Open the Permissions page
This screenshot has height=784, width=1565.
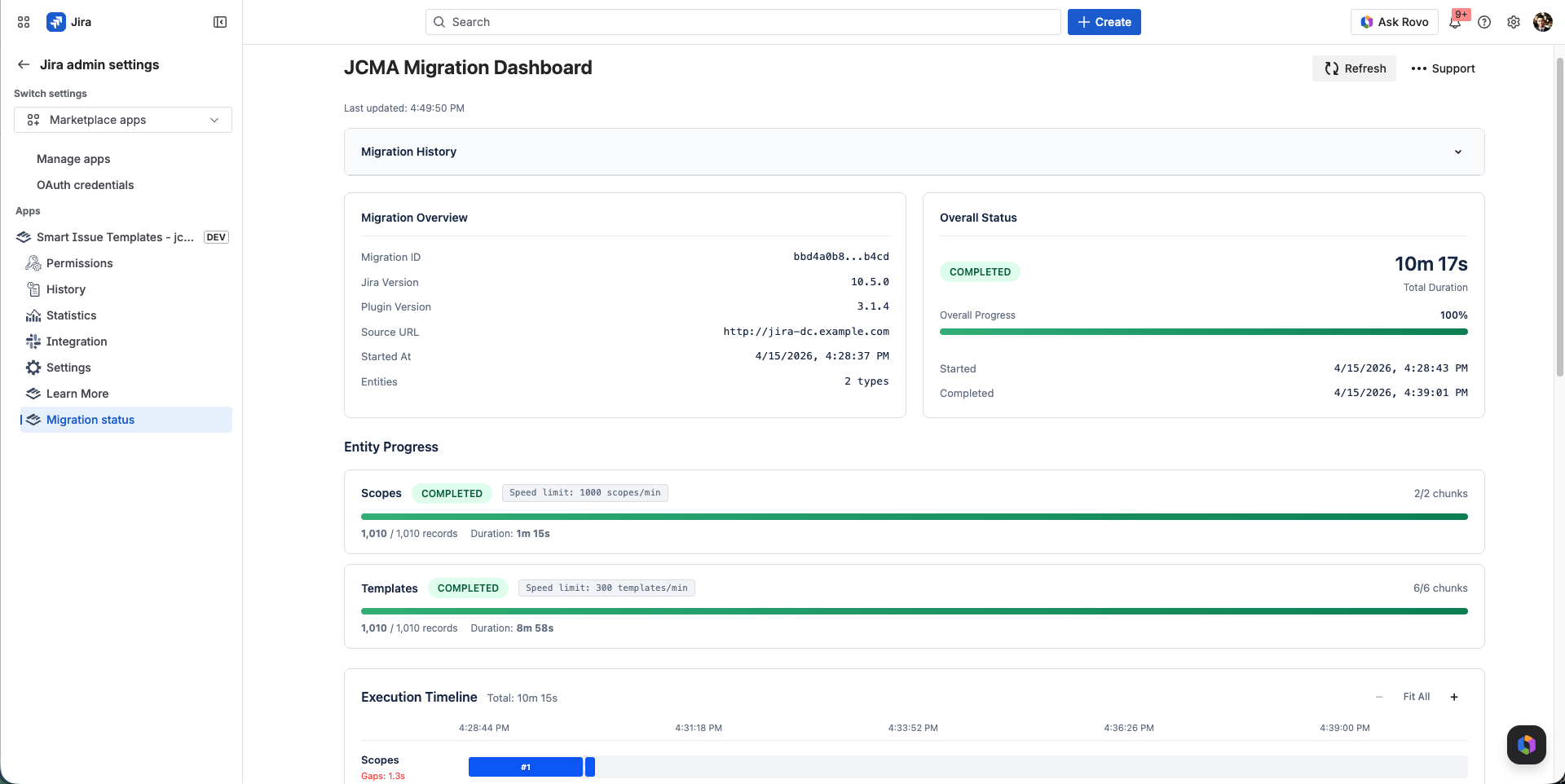pyautogui.click(x=80, y=263)
